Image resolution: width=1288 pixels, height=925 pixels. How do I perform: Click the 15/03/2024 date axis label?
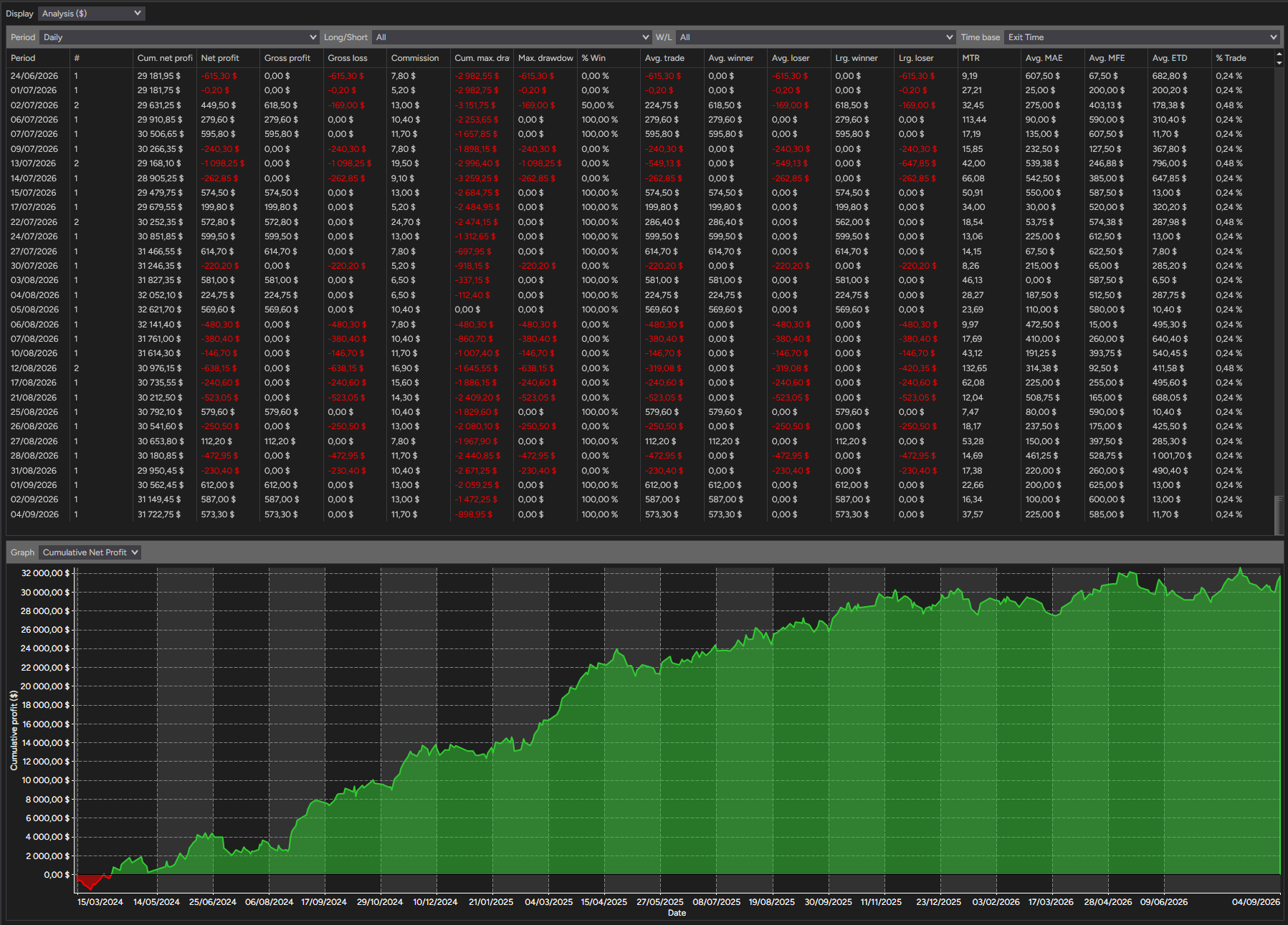(100, 902)
